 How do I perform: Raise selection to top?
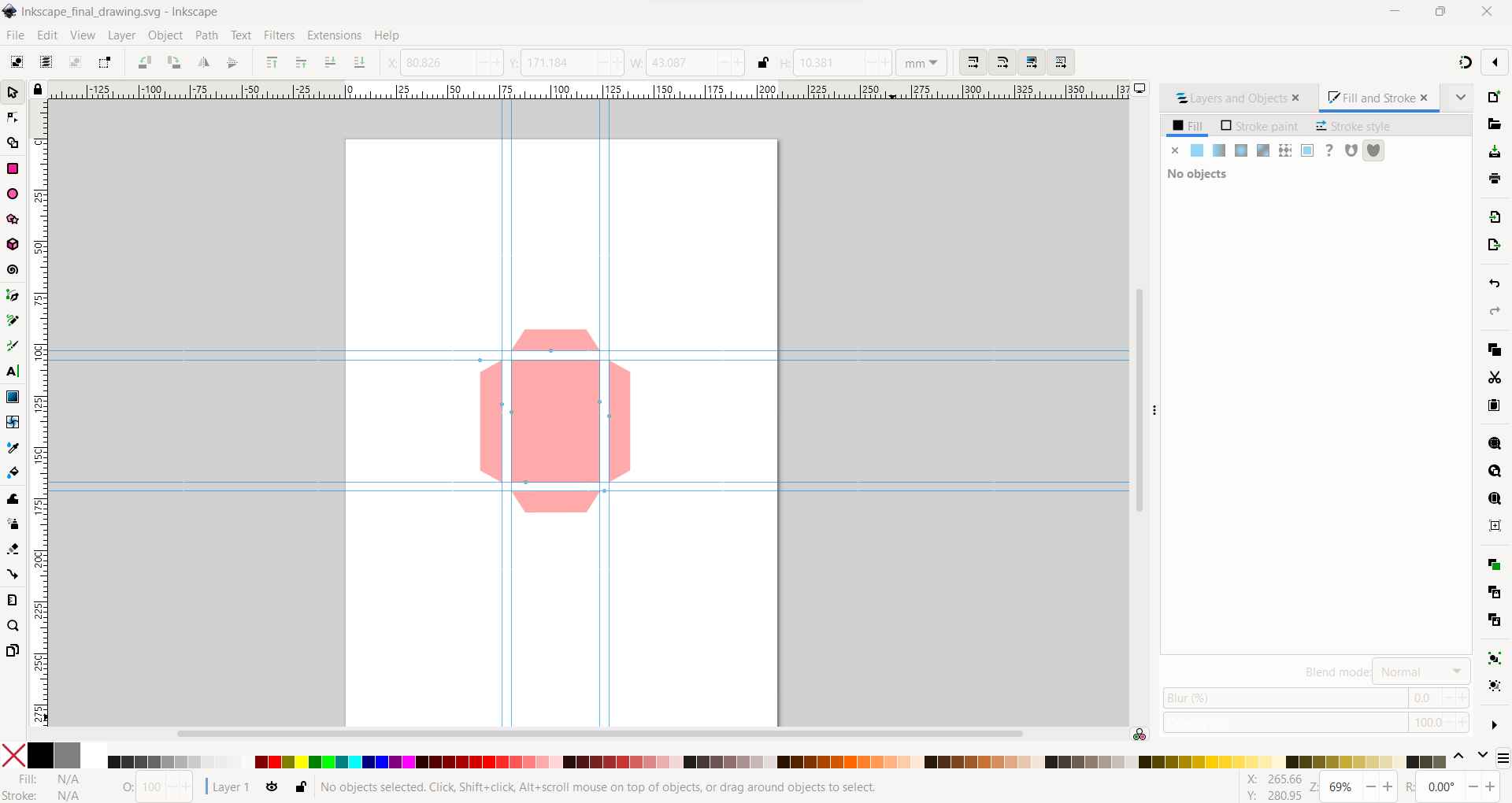point(272,63)
